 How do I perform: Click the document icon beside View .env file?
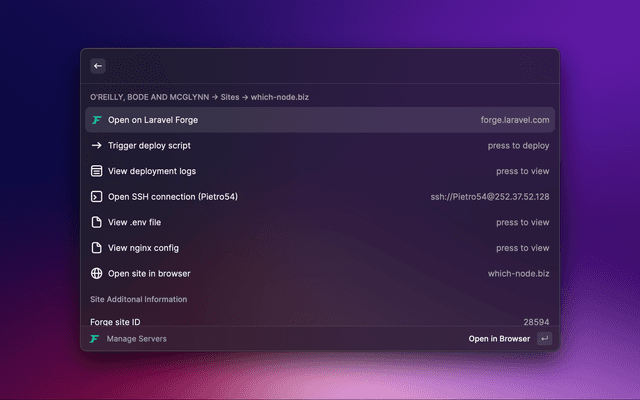coord(97,222)
